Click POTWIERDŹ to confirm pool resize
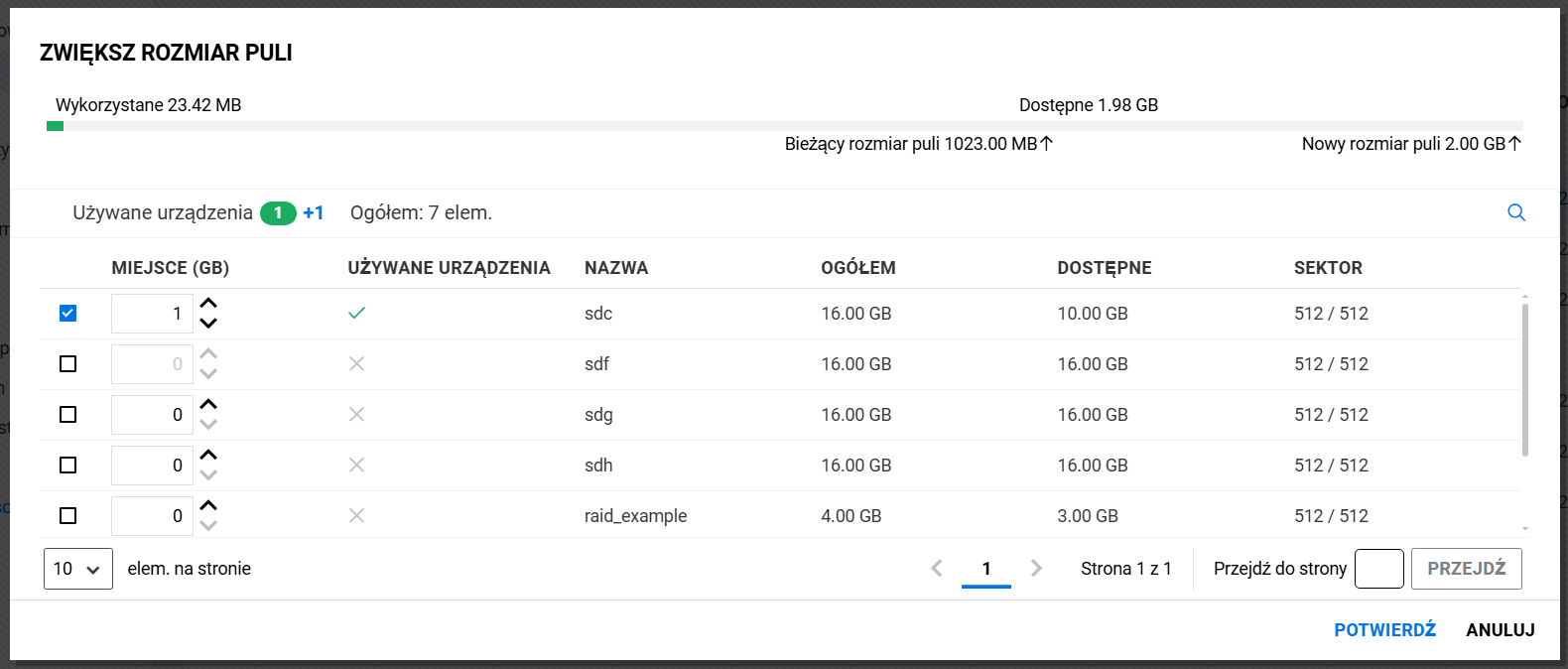The height and width of the screenshot is (669, 1568). point(1384,630)
